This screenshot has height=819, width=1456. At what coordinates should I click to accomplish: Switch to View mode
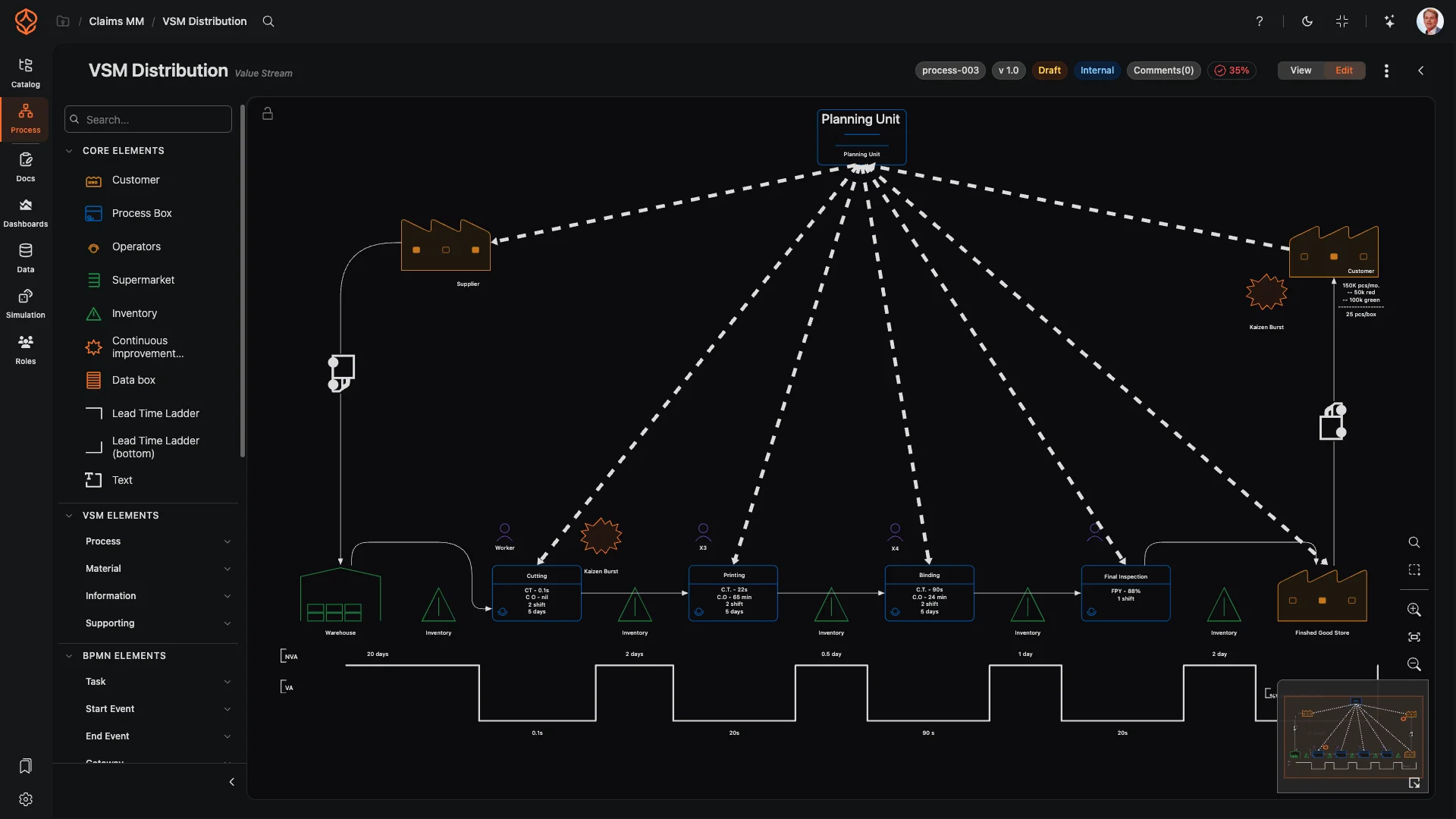1301,71
